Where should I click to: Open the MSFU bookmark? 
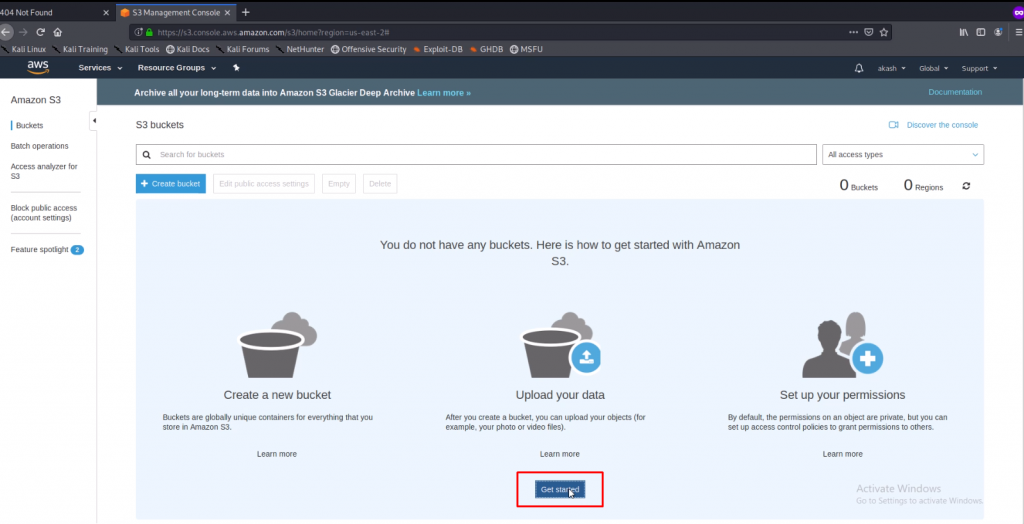(526, 49)
